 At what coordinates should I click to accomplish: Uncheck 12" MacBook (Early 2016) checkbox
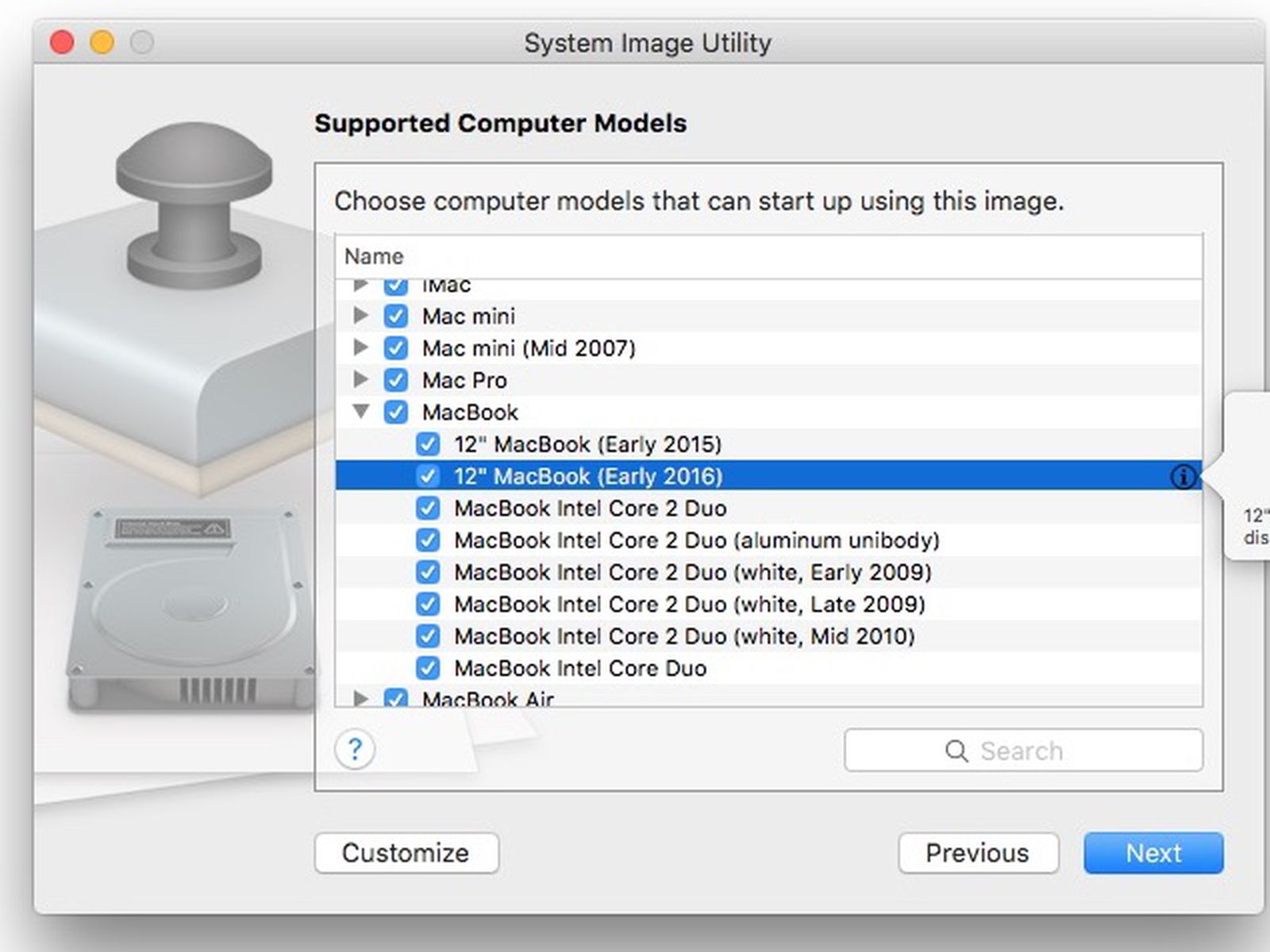point(428,476)
